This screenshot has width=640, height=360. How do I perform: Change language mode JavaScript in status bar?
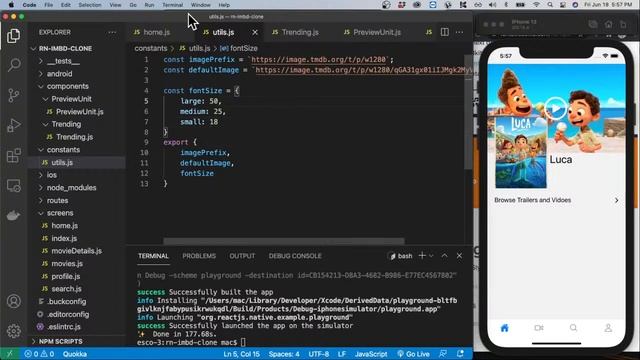[x=371, y=354]
